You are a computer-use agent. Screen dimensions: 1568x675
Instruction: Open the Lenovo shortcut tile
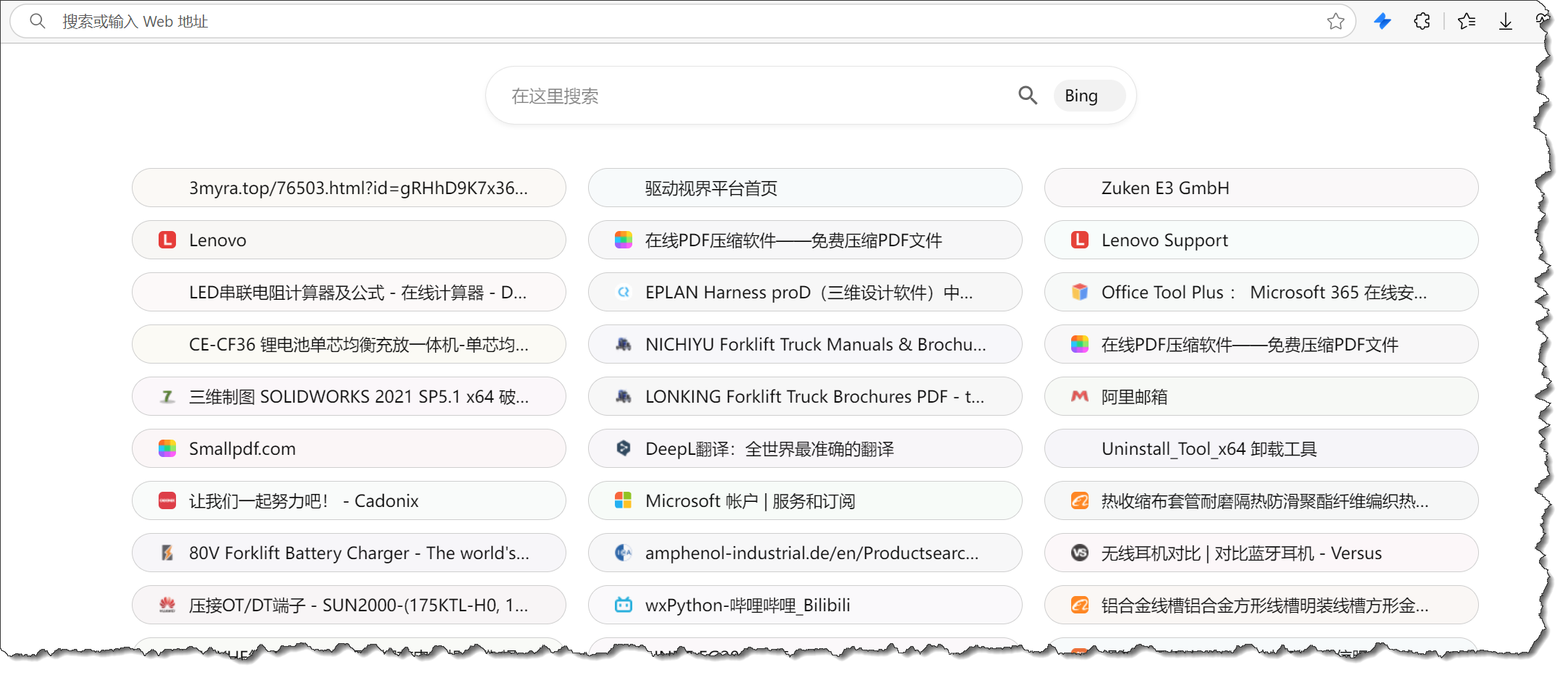click(x=348, y=240)
